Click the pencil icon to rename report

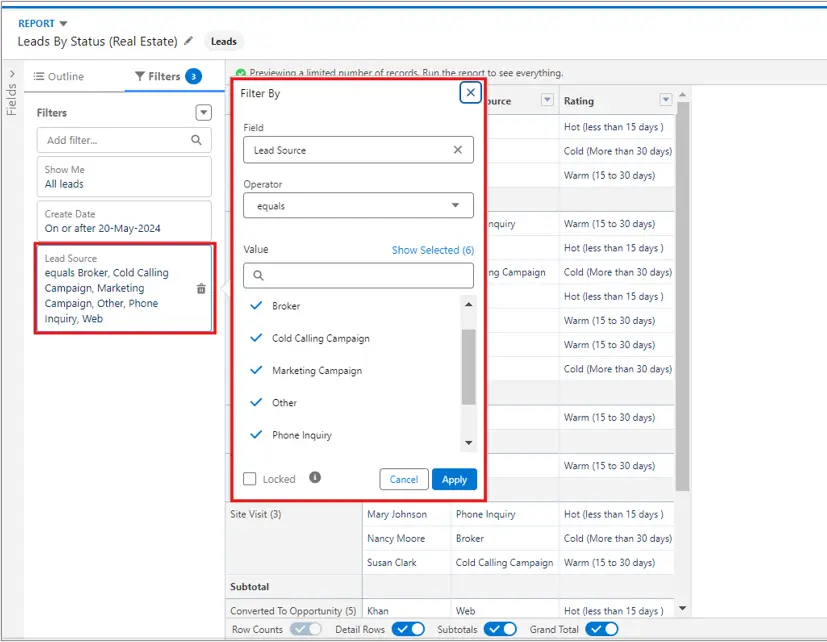pos(188,41)
